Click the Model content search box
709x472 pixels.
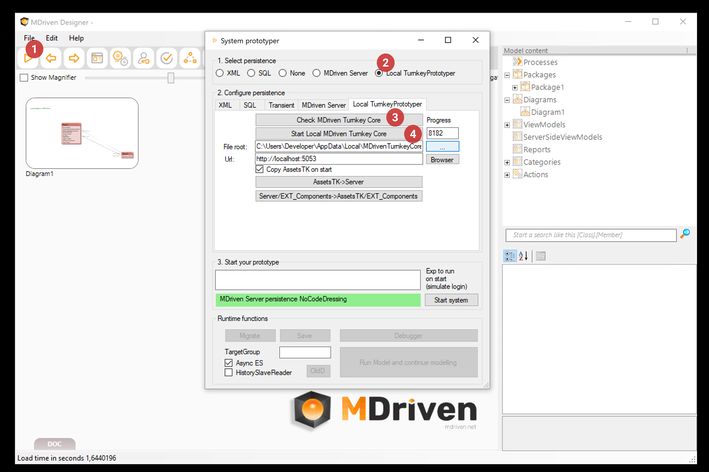(591, 235)
